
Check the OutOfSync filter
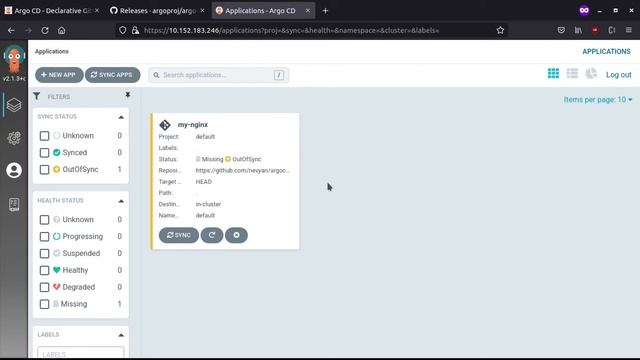coord(44,169)
